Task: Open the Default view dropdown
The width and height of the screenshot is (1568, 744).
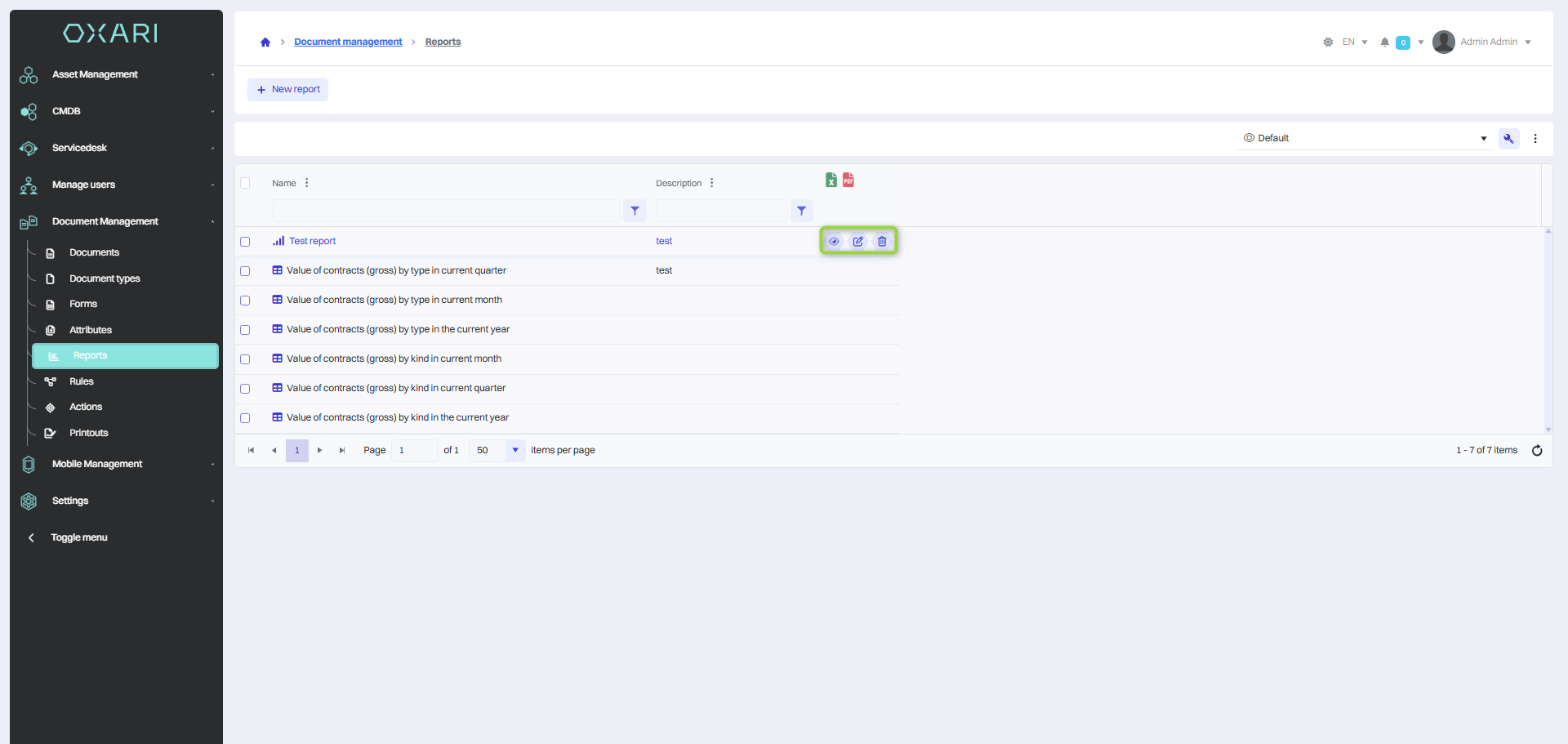Action: 1364,139
